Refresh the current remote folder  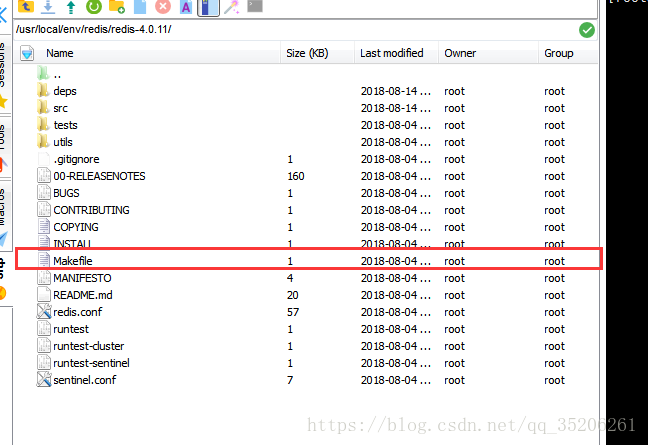click(94, 7)
